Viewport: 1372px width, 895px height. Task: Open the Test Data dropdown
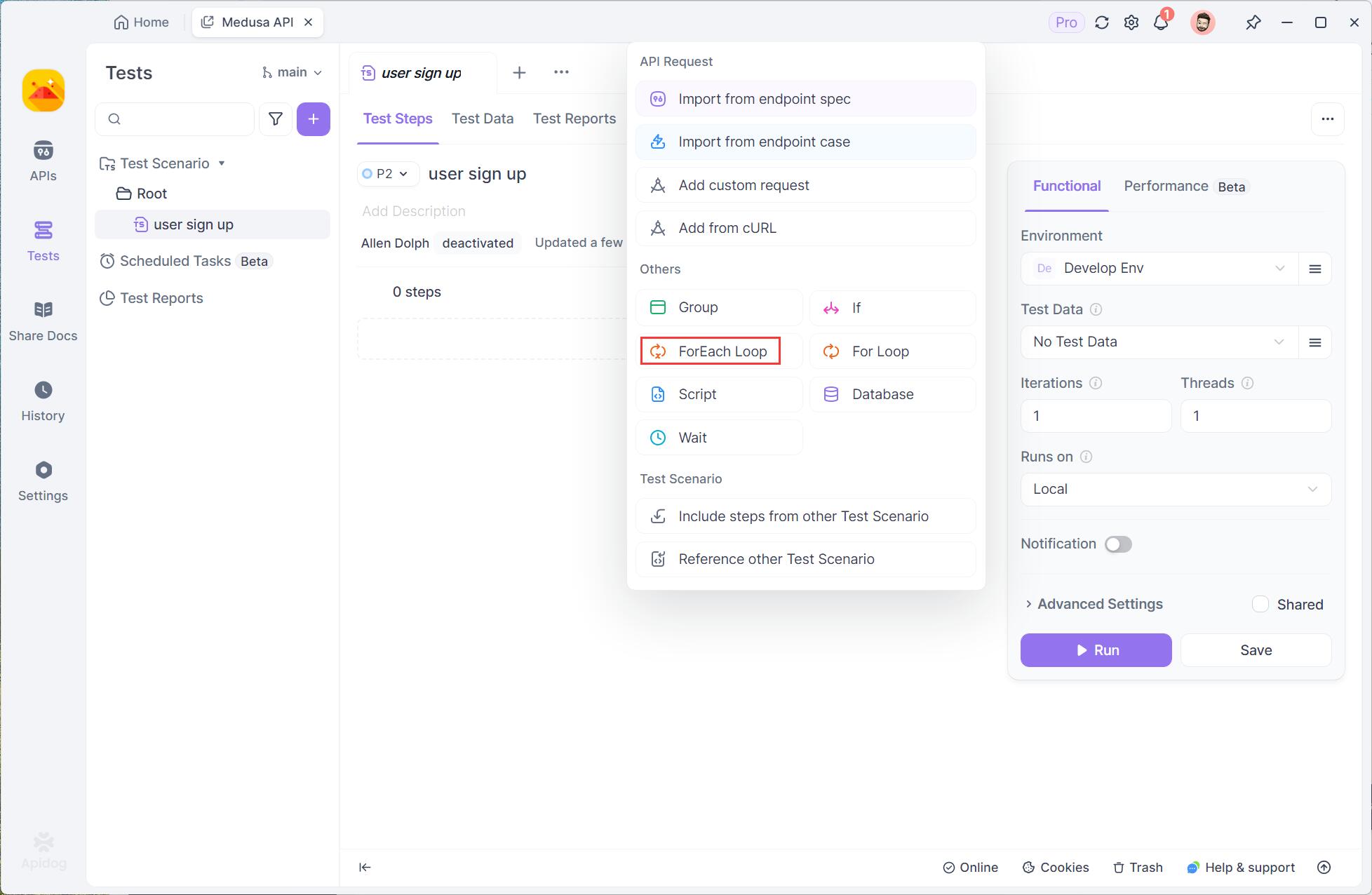pos(1156,341)
